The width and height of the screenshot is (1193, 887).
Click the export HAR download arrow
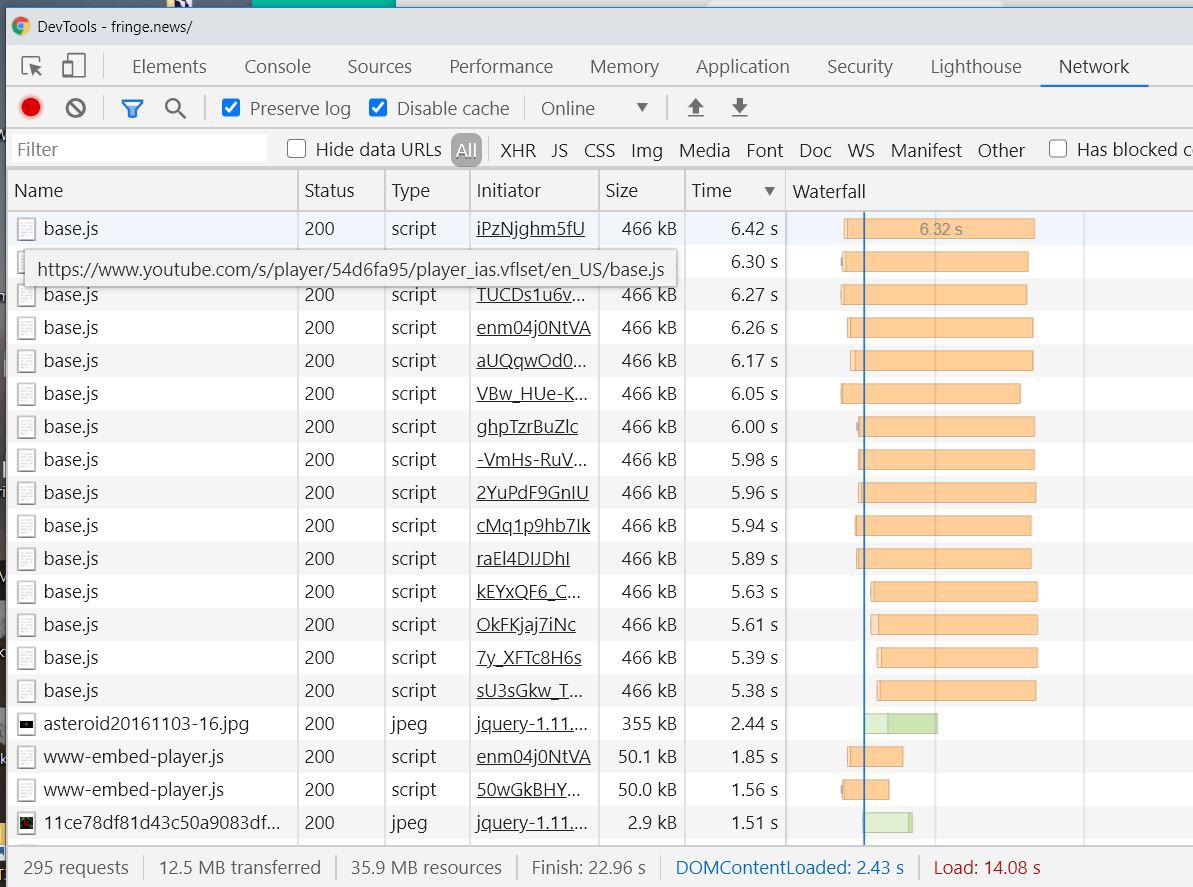pyautogui.click(x=740, y=108)
